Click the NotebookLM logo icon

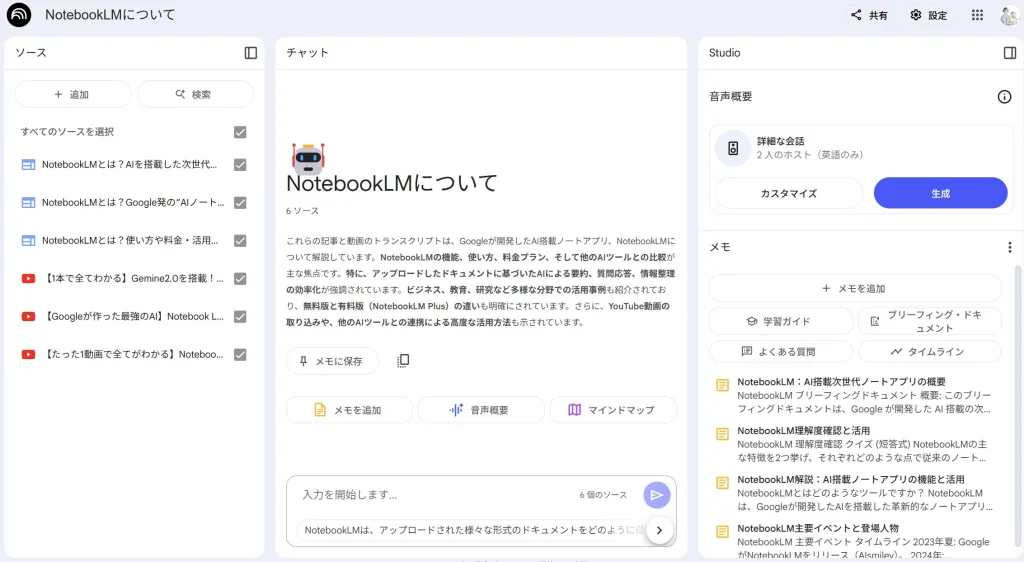point(19,15)
